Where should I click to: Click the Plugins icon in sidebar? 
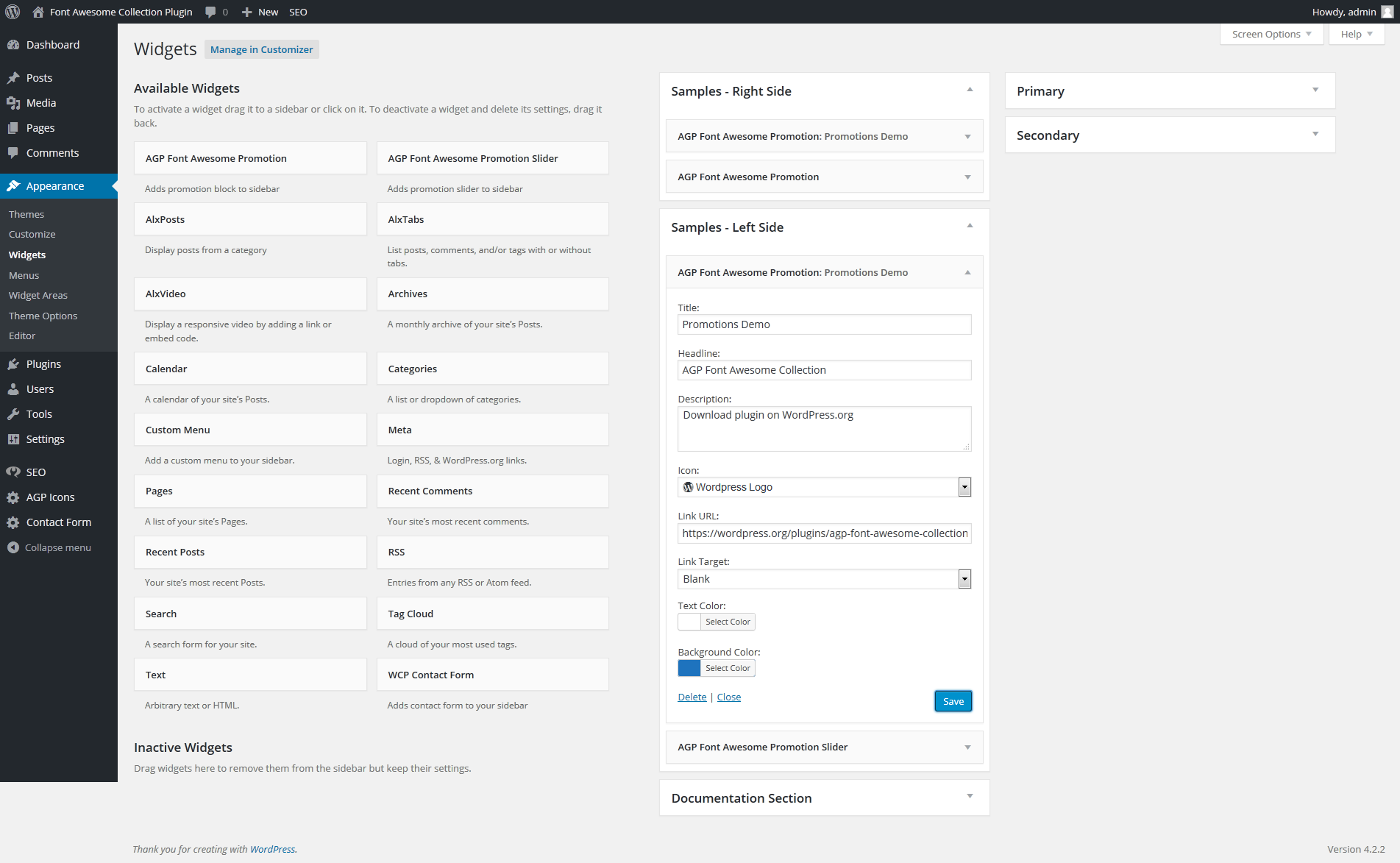coord(13,363)
